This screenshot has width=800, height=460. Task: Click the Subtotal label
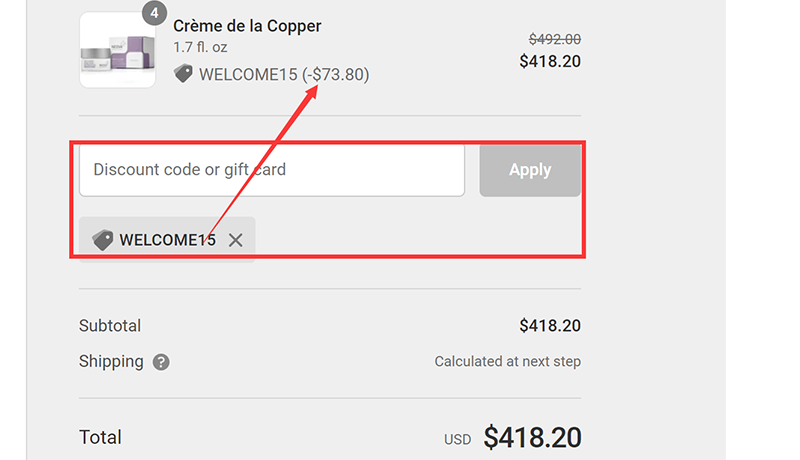(110, 326)
